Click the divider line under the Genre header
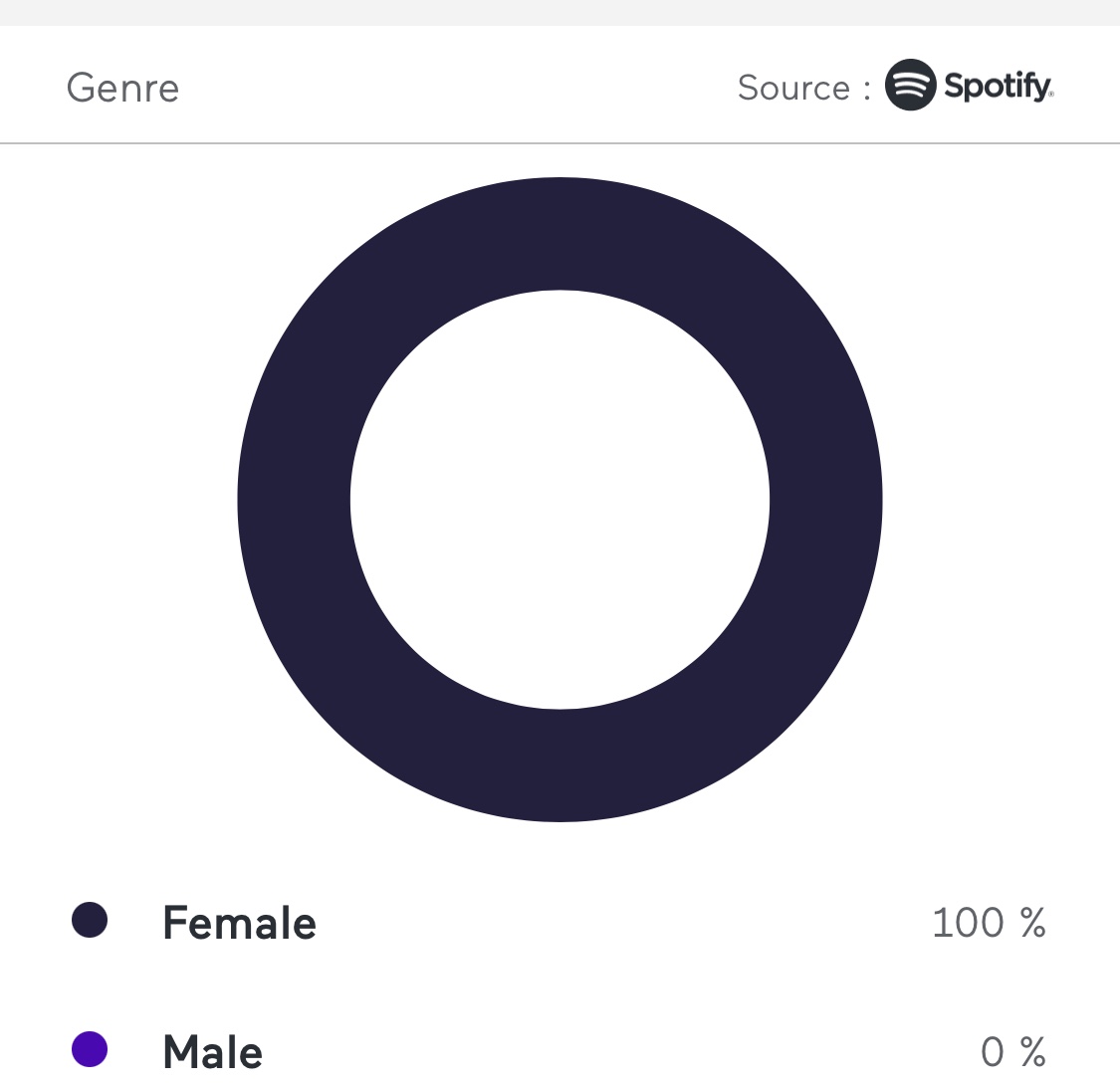 (x=560, y=143)
